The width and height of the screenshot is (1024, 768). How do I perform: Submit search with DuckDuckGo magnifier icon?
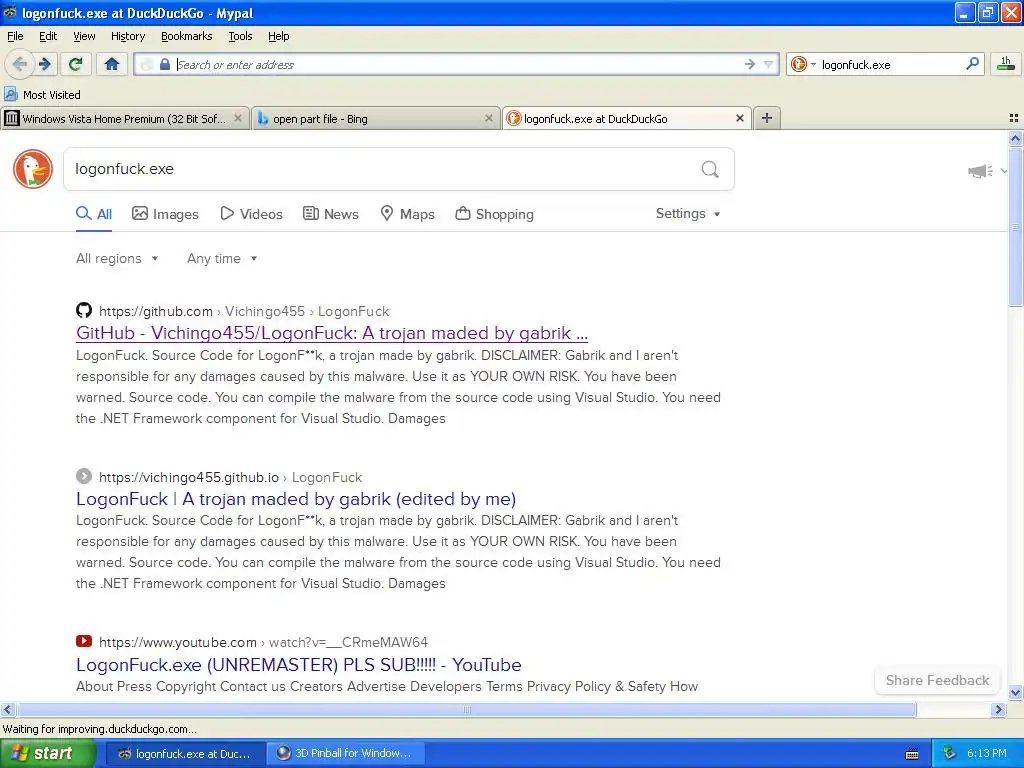point(710,169)
